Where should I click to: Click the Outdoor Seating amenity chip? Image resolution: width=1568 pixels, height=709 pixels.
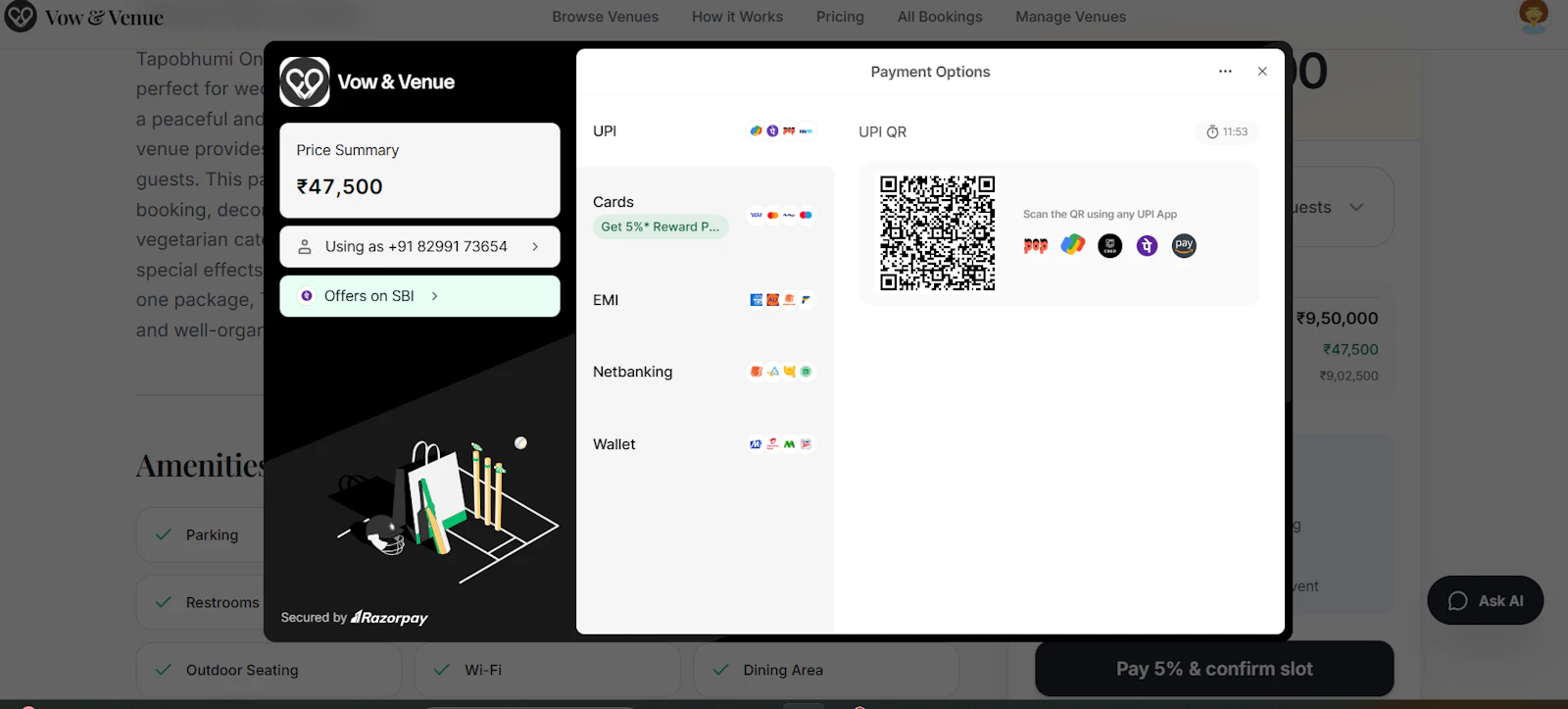pos(269,670)
